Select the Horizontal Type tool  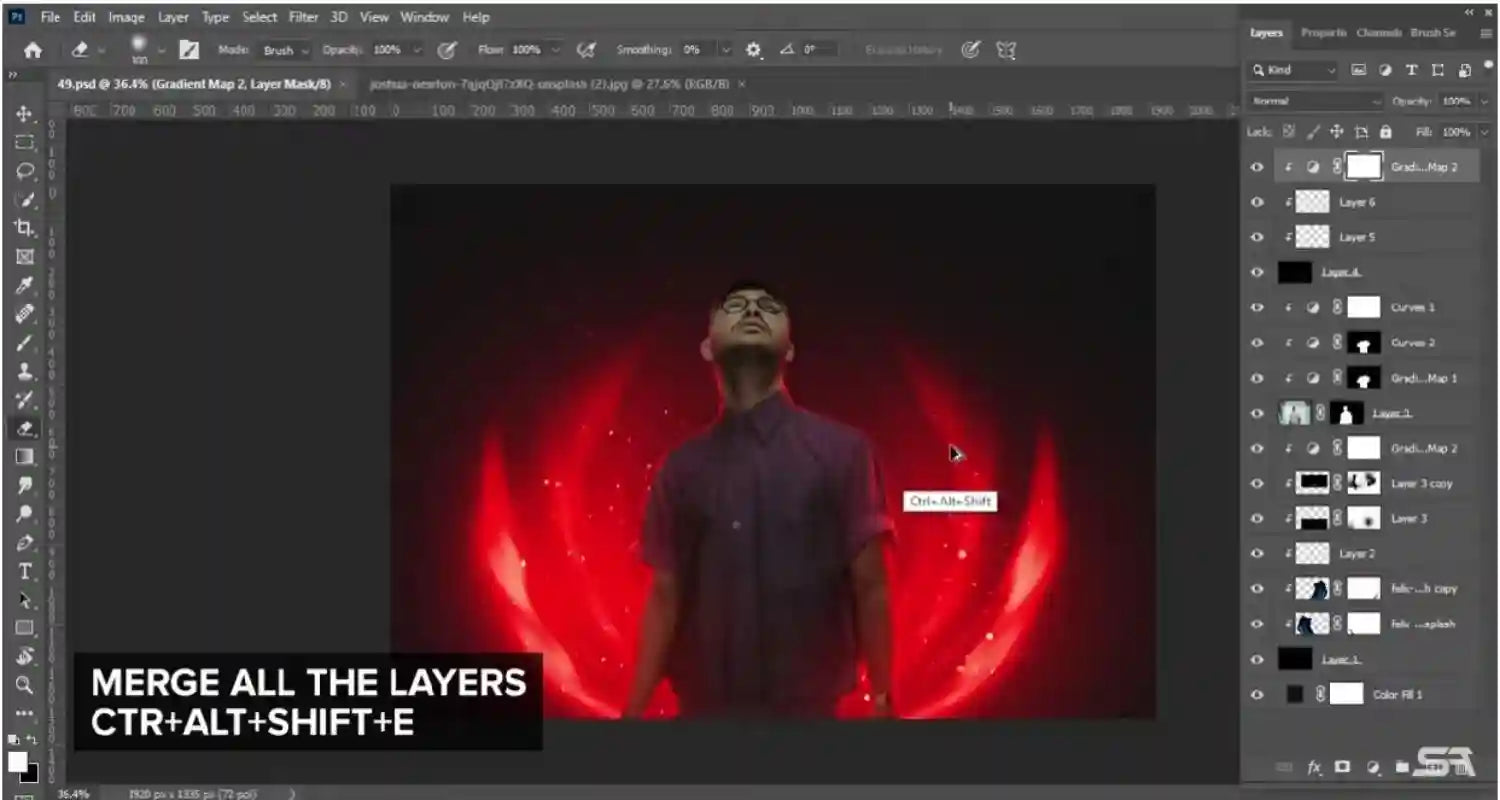pos(24,572)
